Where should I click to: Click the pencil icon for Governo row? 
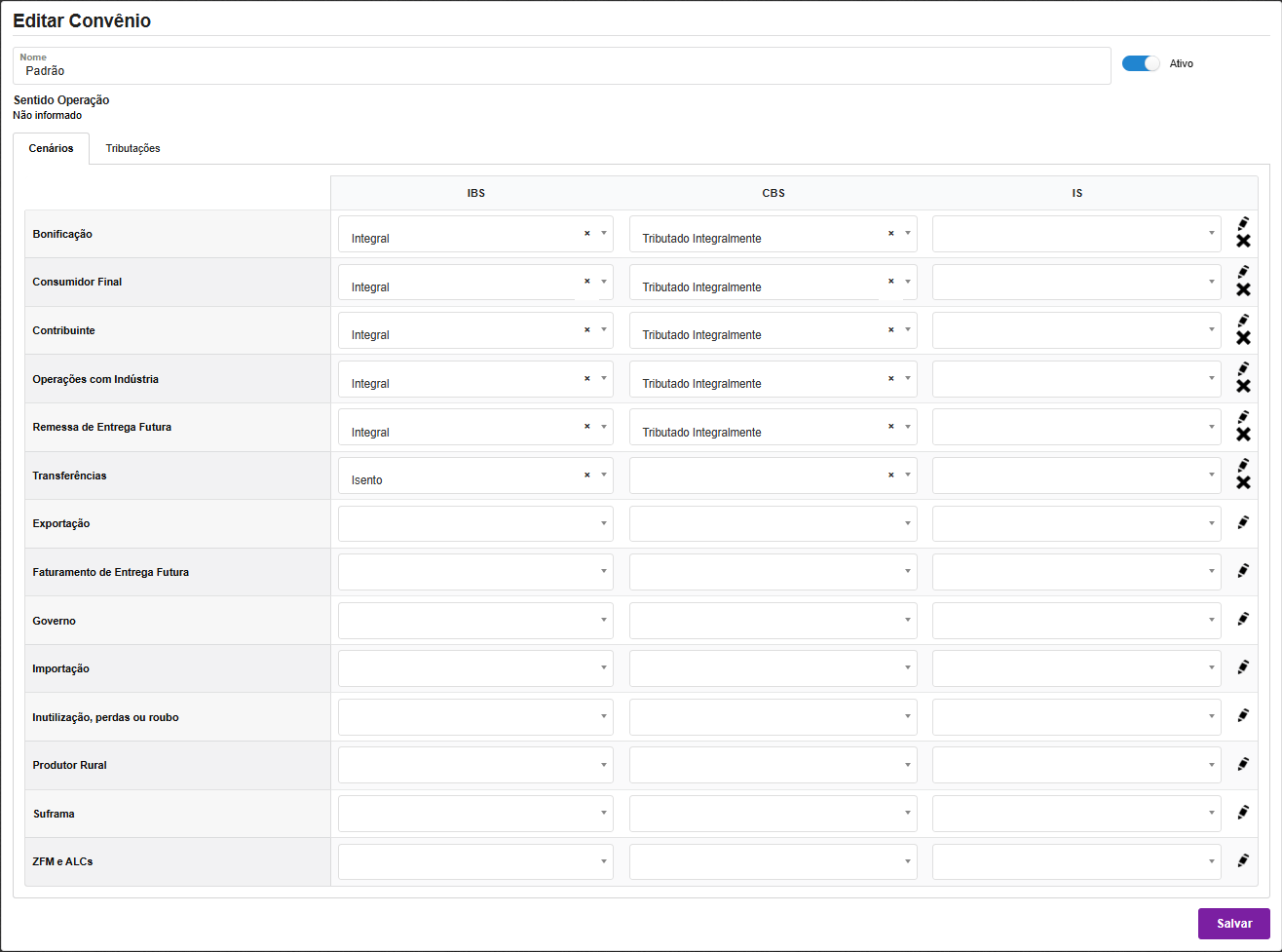pos(1243,620)
